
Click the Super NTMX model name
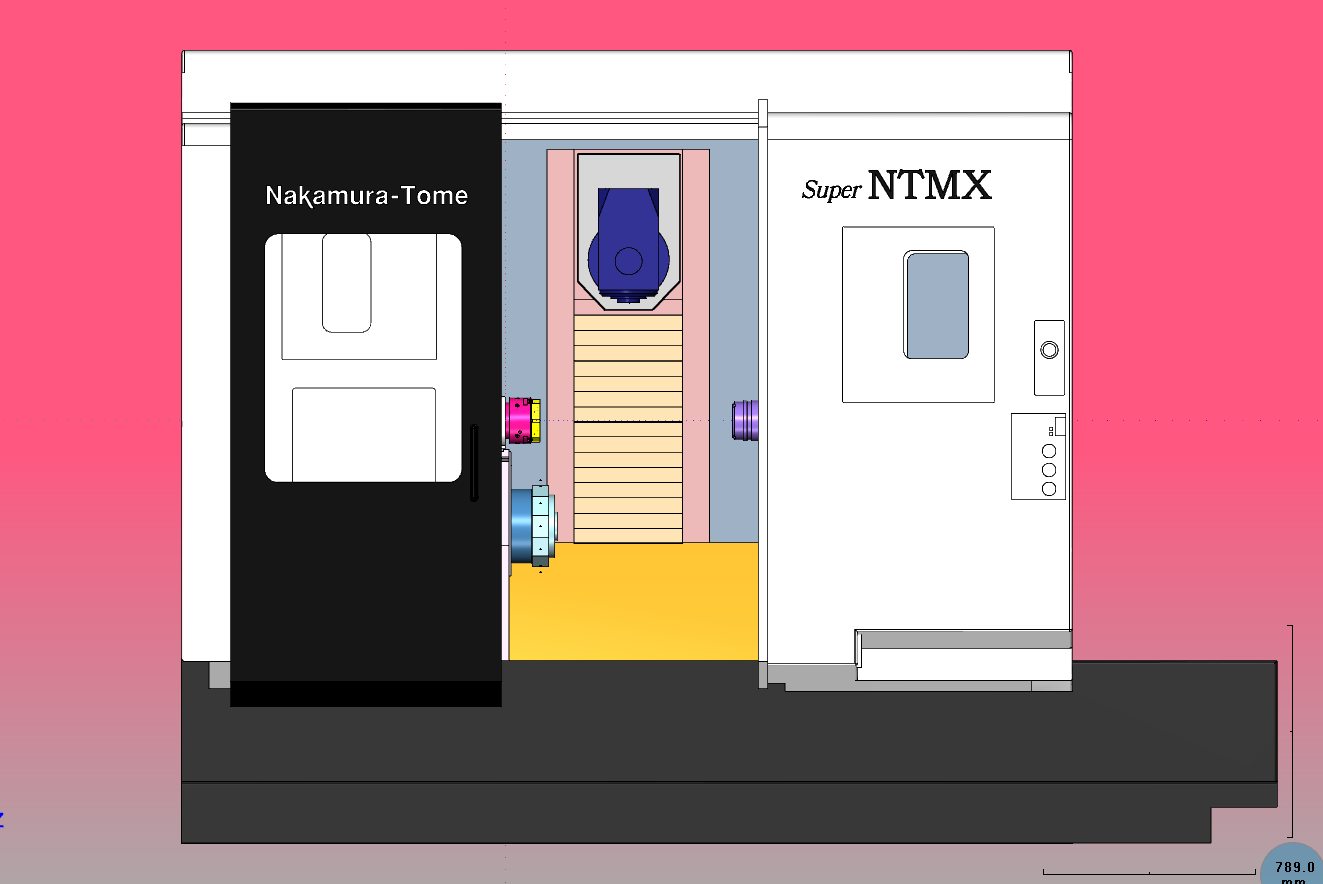(x=897, y=186)
